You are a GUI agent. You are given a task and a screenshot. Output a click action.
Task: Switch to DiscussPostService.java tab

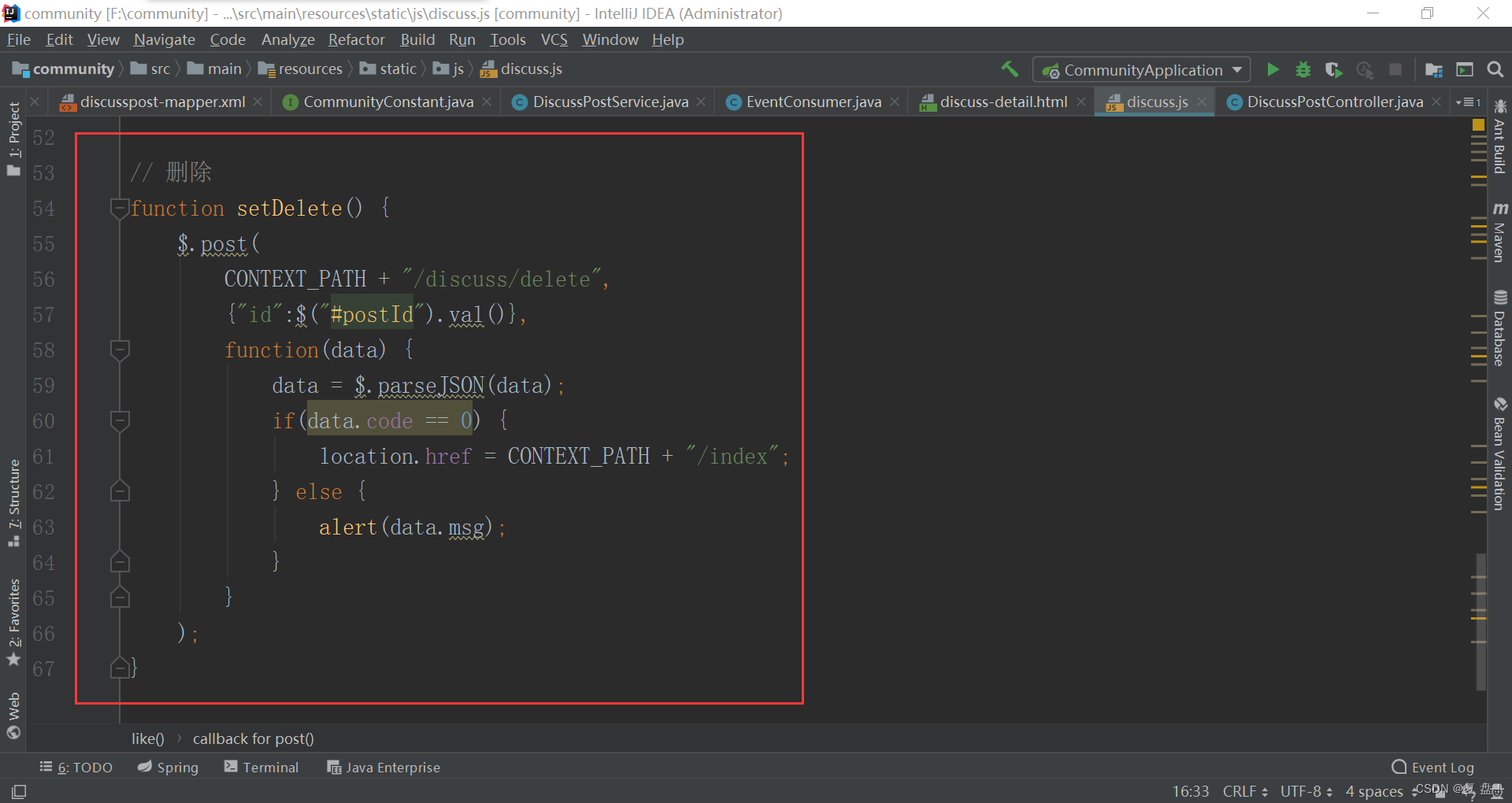pos(610,102)
